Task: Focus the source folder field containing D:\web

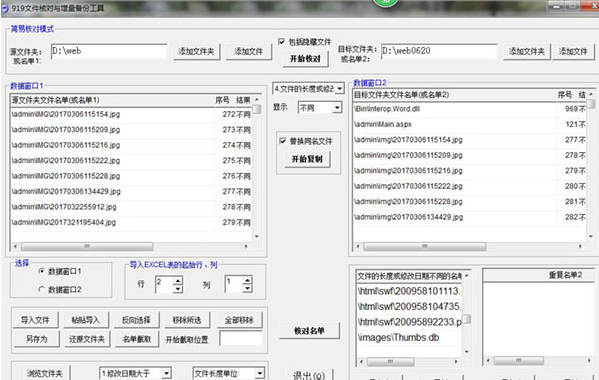Action: pyautogui.click(x=108, y=52)
